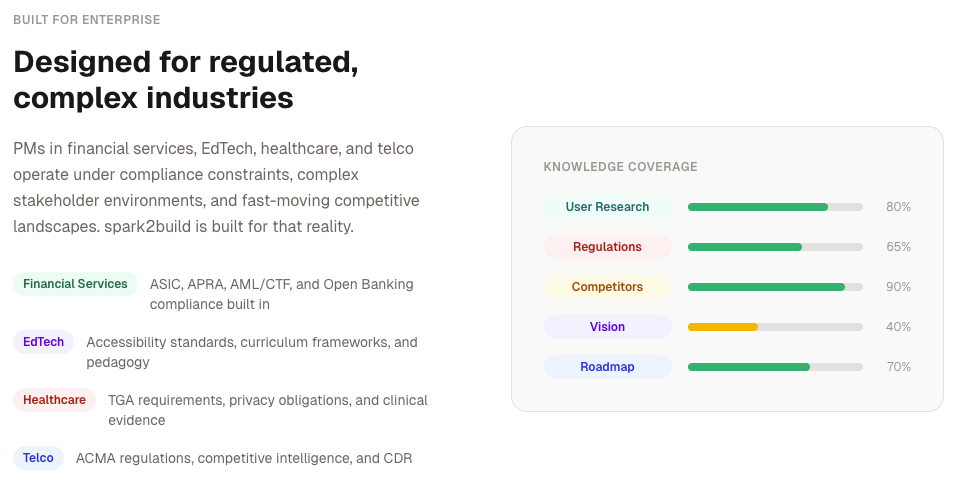960x495 pixels.
Task: Click the Roadmap progress bar
Action: point(775,367)
